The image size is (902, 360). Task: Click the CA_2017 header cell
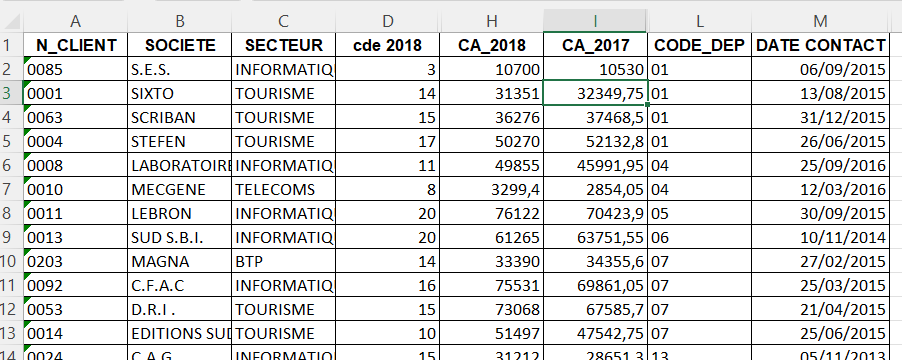[595, 45]
